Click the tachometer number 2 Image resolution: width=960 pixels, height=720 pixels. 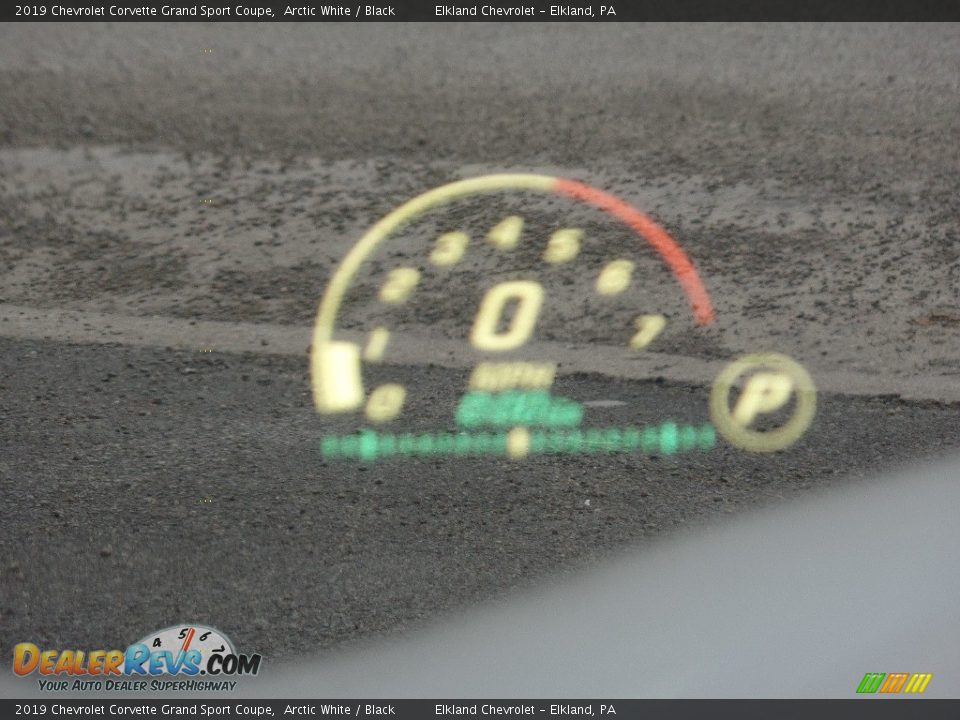pyautogui.click(x=399, y=285)
